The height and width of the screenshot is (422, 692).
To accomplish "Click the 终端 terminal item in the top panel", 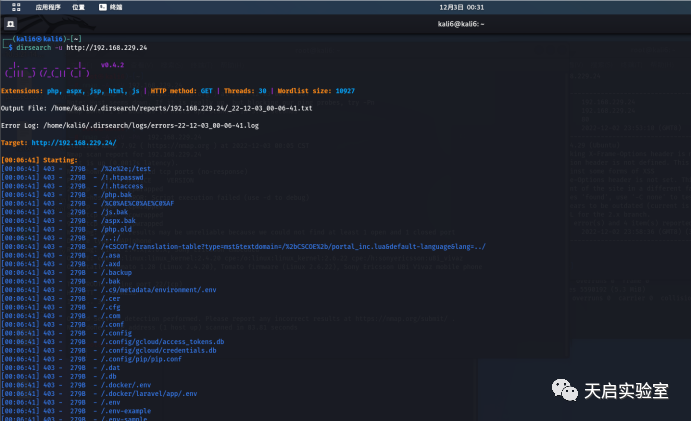I will pos(111,7).
